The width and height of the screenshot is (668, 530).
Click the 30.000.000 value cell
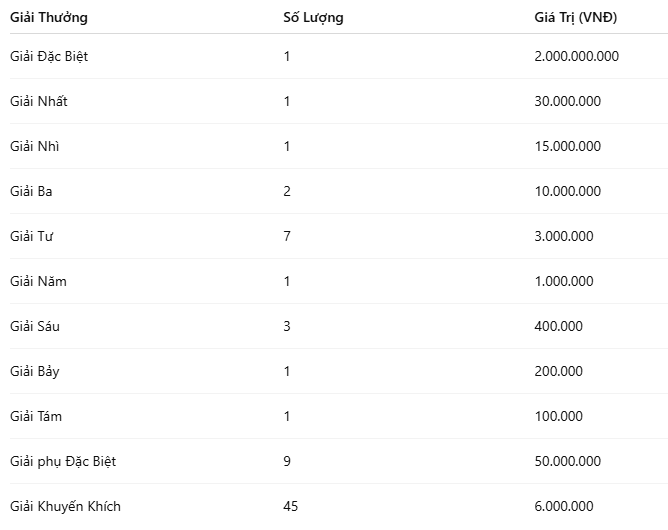point(567,101)
